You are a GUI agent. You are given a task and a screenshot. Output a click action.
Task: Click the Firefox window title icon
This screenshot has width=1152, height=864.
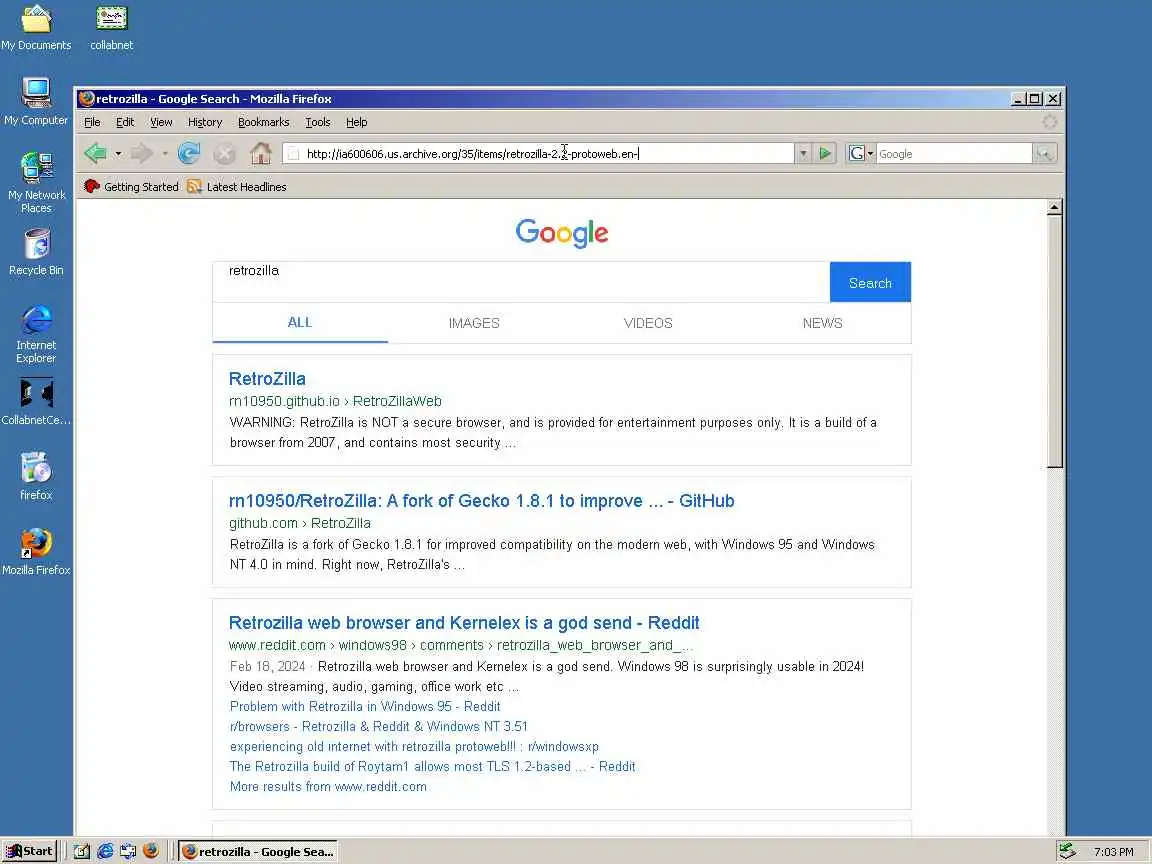(87, 98)
